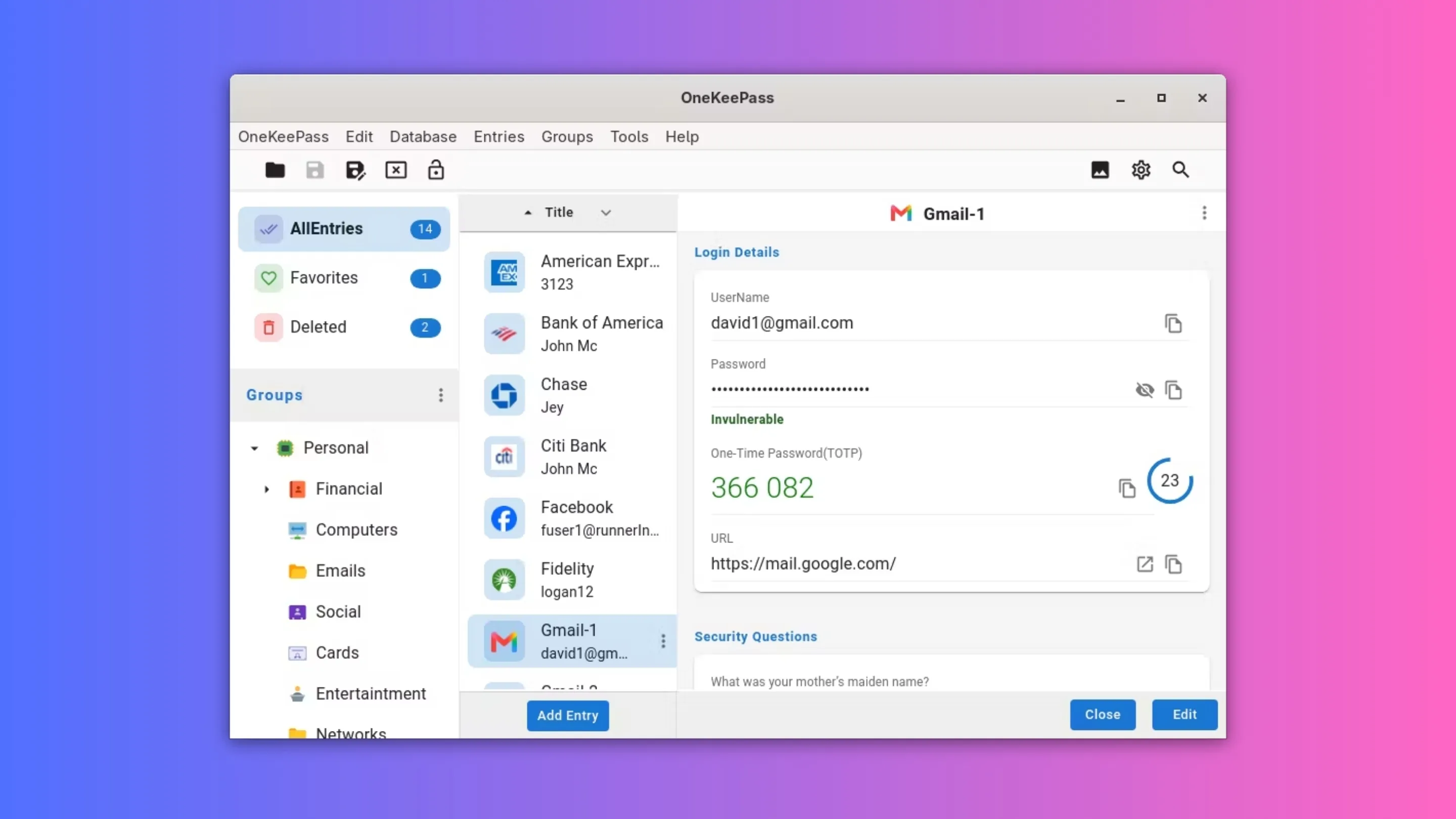The width and height of the screenshot is (1456, 819).
Task: Open the Database menu
Action: [423, 137]
